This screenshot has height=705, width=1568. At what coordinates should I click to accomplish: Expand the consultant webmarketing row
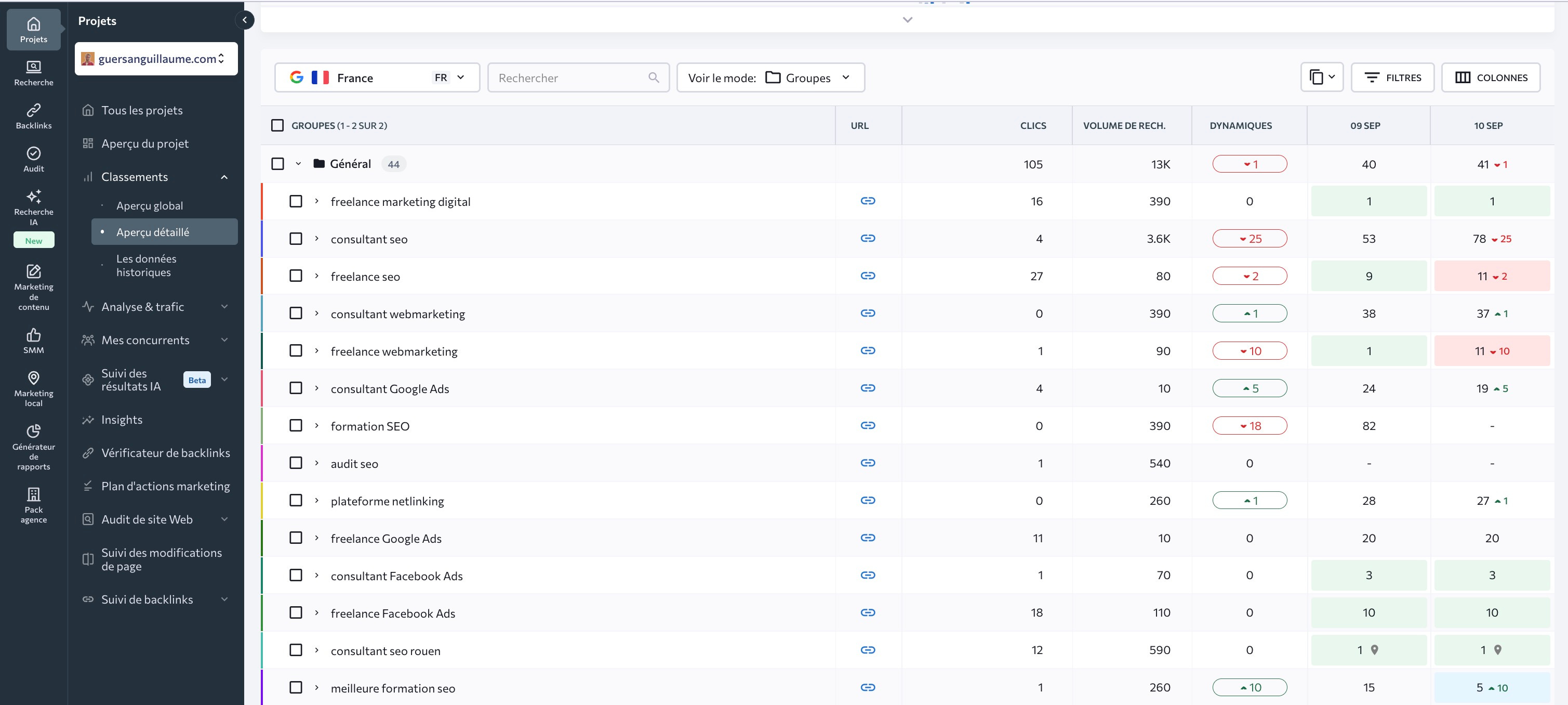[x=316, y=313]
